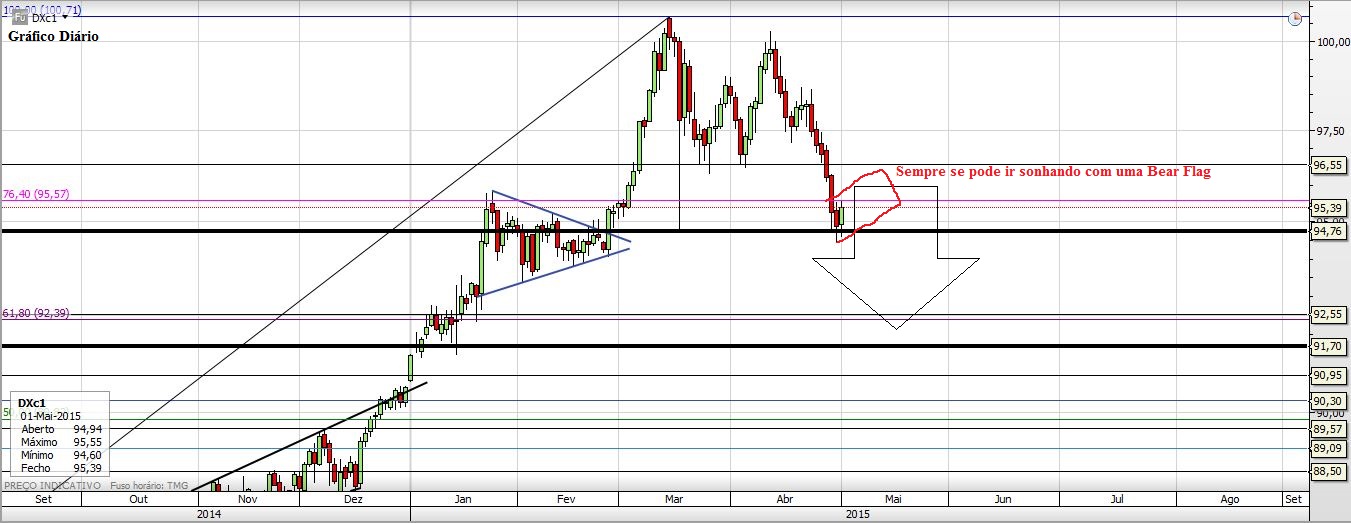Click the Máximo value 95,55

[88, 441]
